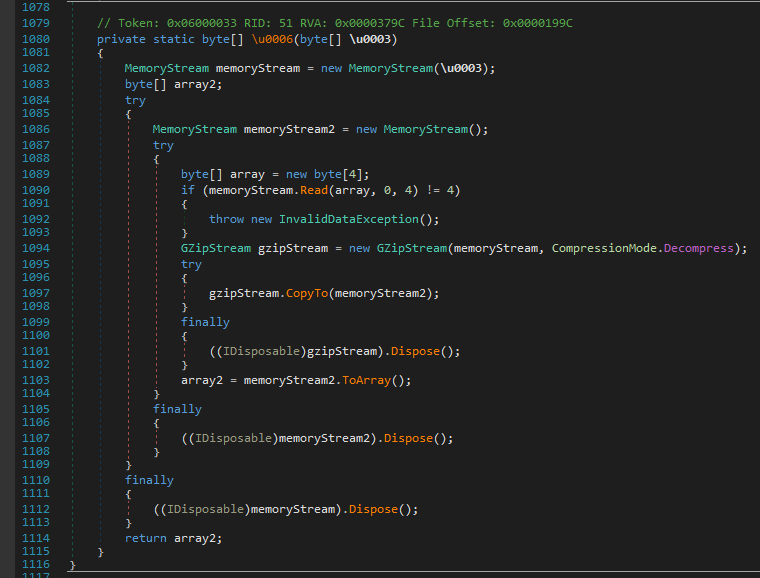Viewport: 760px width, 578px height.
Task: Click the "try" keyword on line 1095
Action: coord(191,265)
